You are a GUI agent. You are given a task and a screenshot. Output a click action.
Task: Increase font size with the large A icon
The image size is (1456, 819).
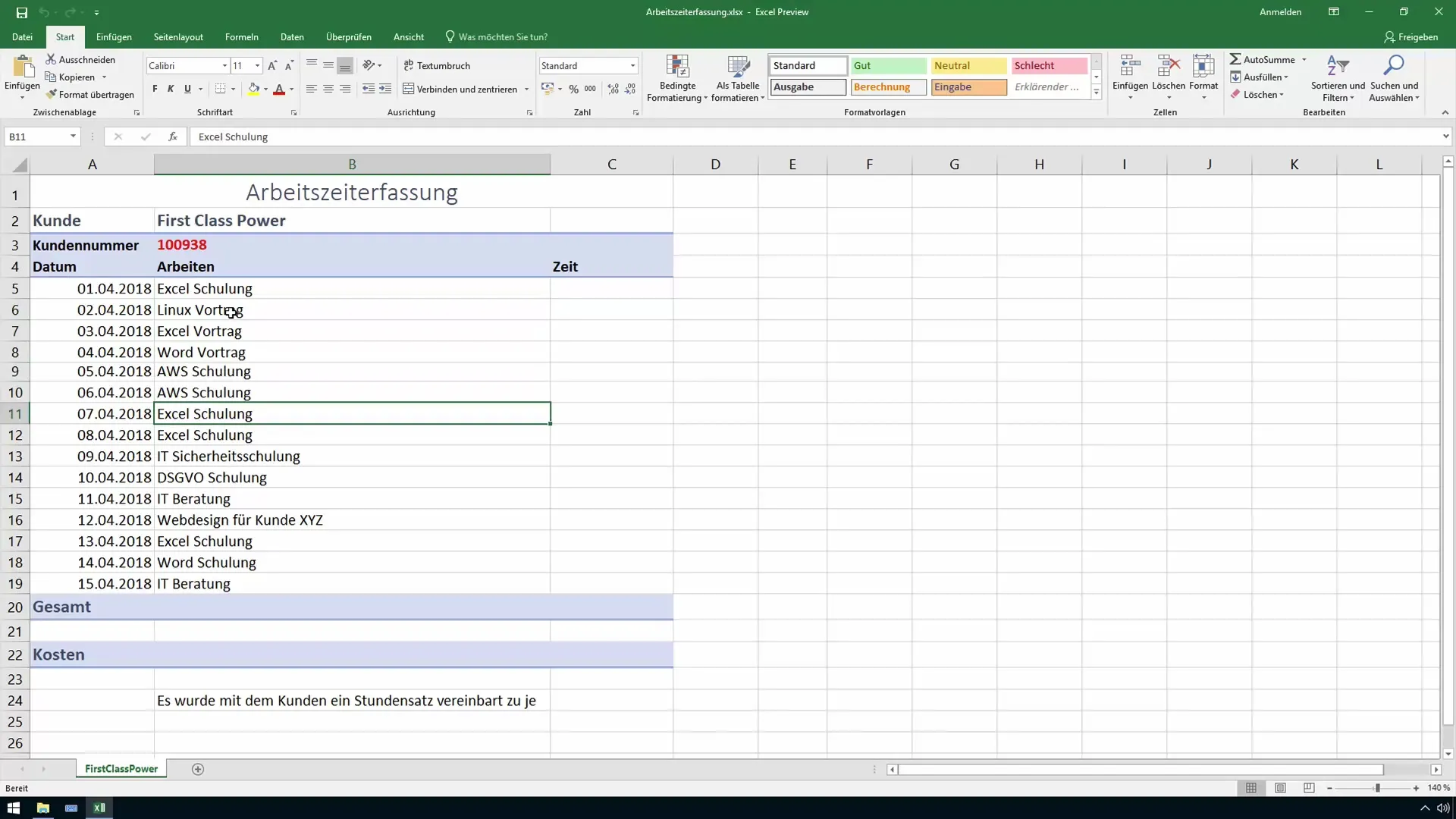[x=272, y=66]
